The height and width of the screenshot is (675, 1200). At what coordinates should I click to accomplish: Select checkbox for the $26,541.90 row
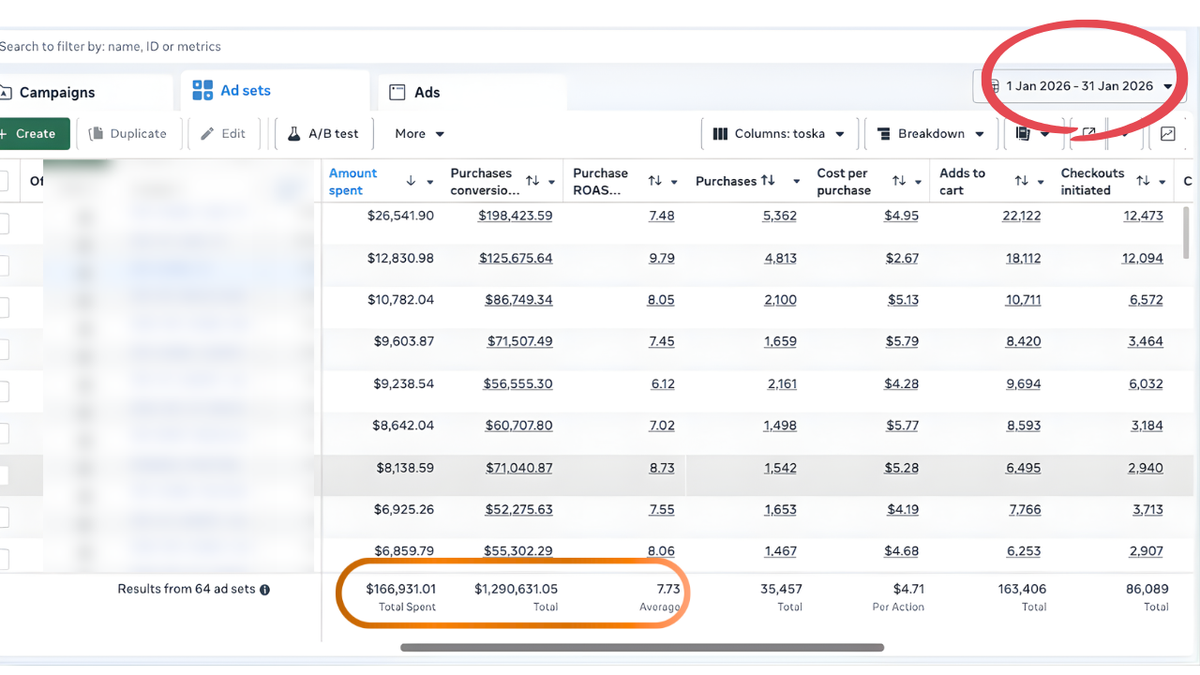click(x=3, y=225)
